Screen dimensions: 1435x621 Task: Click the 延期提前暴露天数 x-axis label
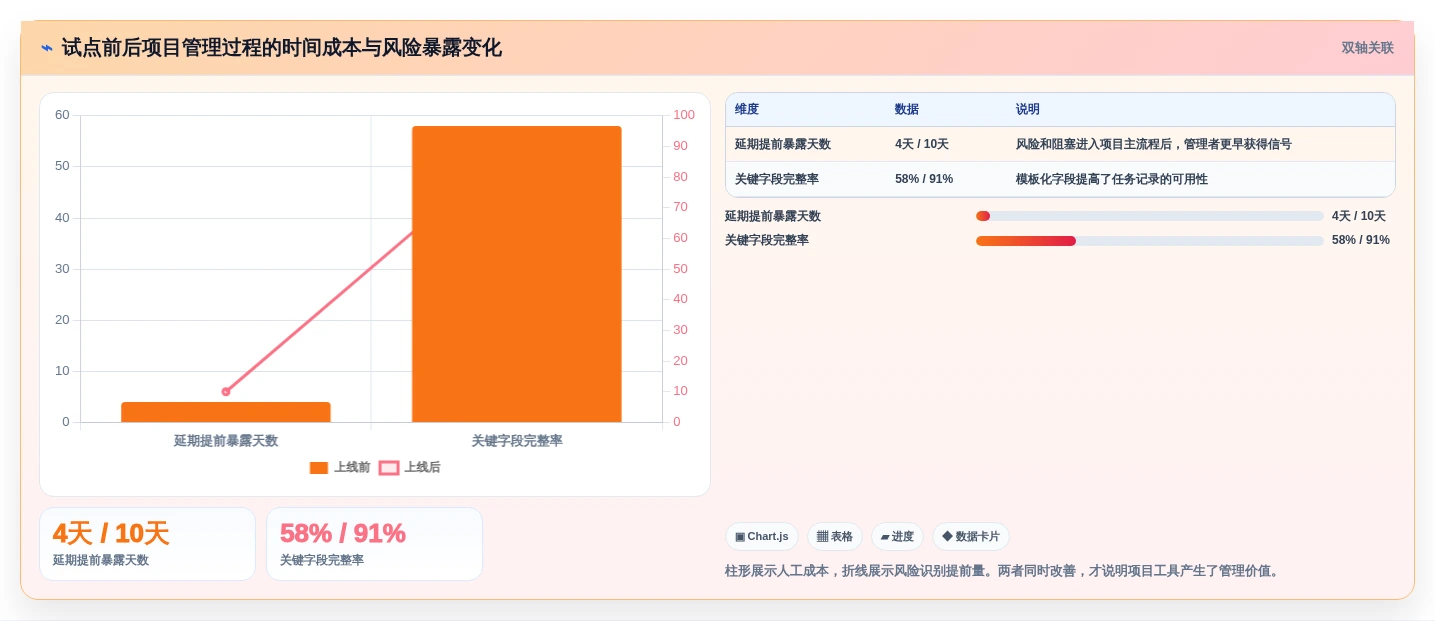[x=226, y=441]
